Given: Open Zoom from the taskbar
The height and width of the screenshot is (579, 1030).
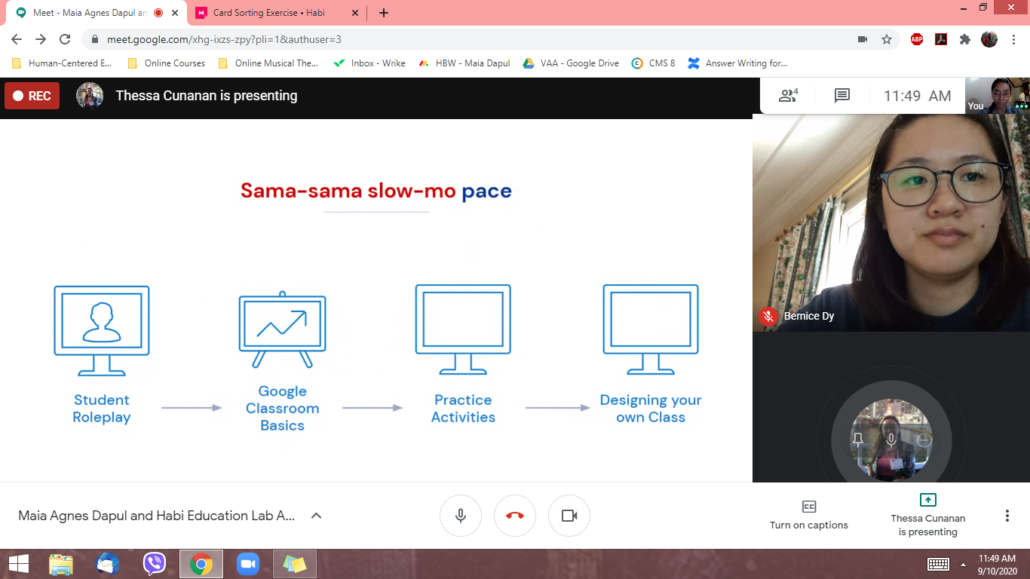Looking at the screenshot, I should coord(248,564).
